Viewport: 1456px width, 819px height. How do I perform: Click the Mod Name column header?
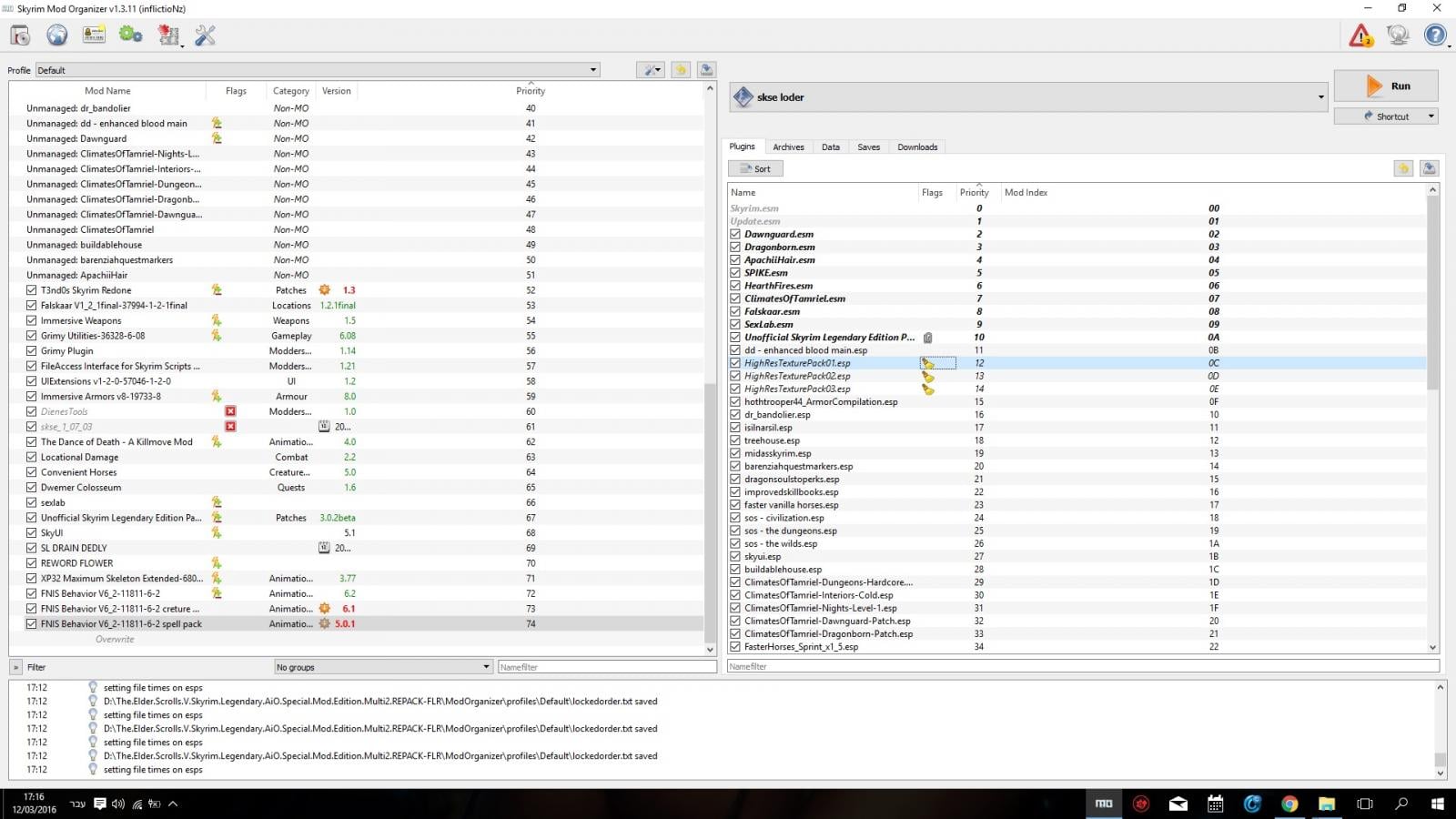[107, 91]
